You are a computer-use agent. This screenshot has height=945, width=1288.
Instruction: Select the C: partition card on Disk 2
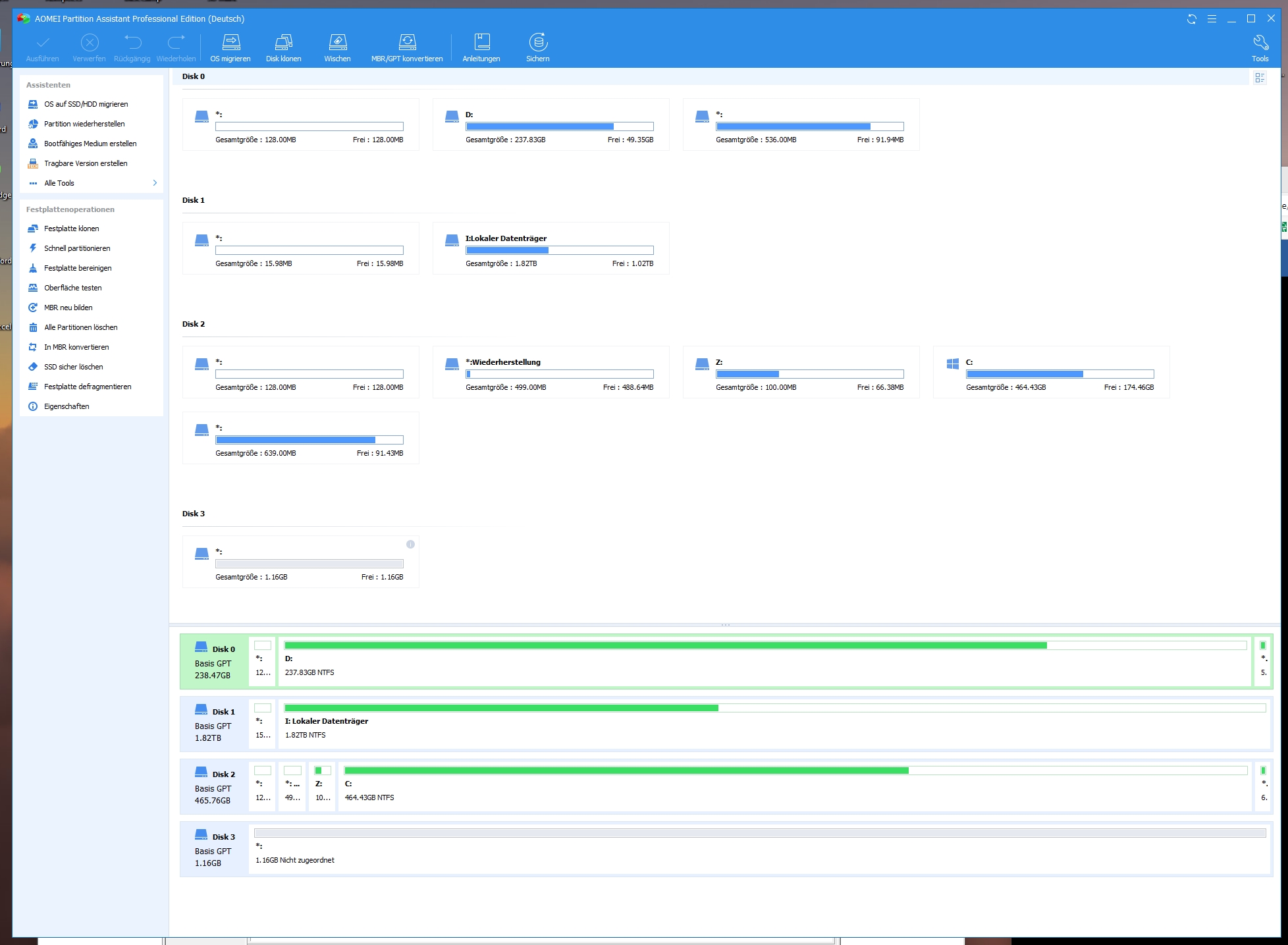pyautogui.click(x=1051, y=373)
